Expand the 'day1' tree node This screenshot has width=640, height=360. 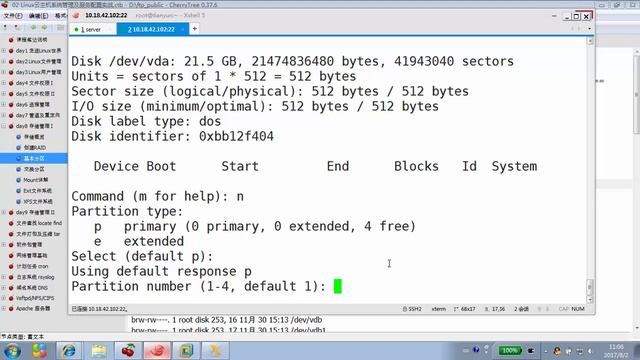4,51
